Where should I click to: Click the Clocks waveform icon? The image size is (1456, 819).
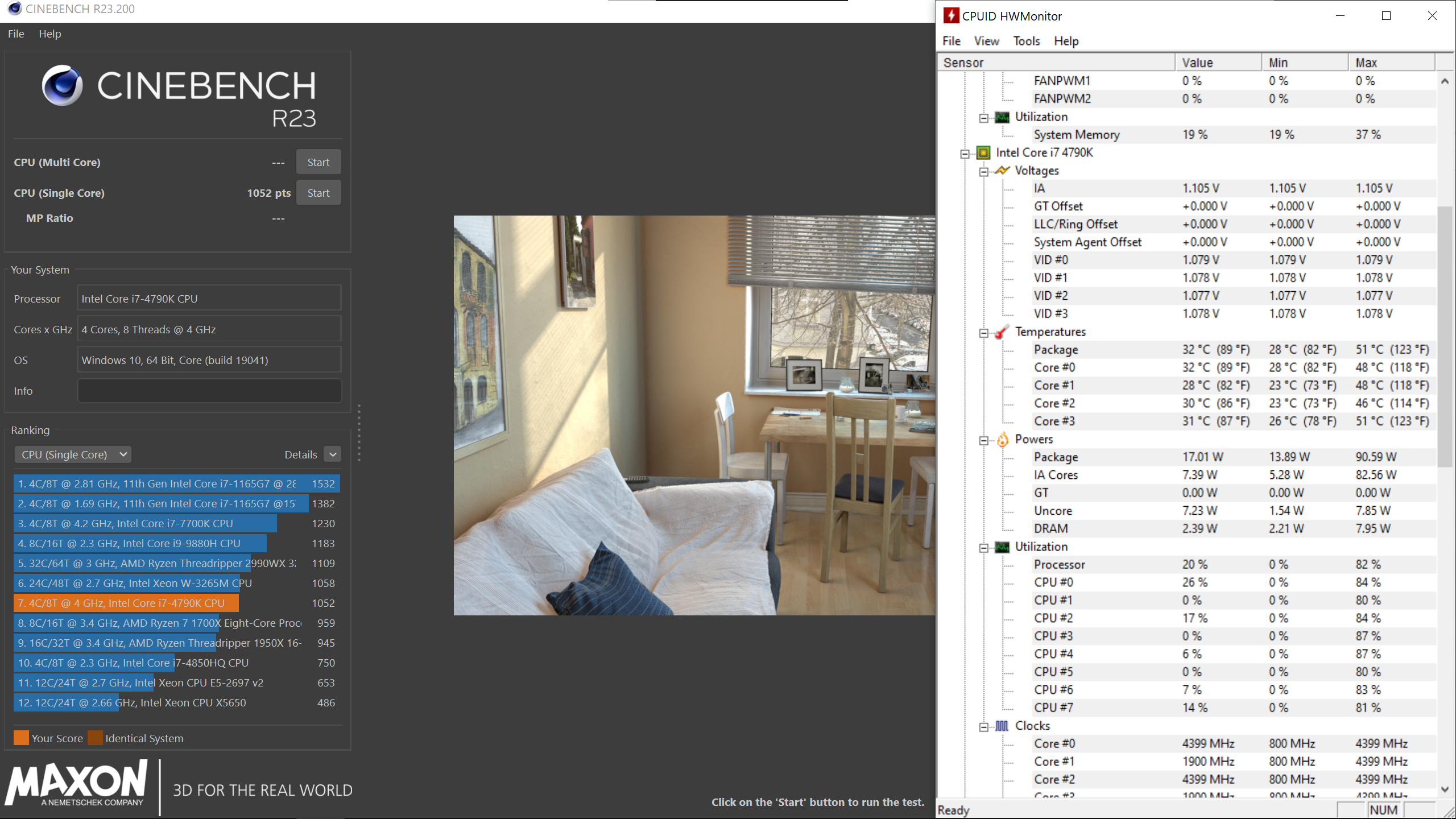point(1002,726)
